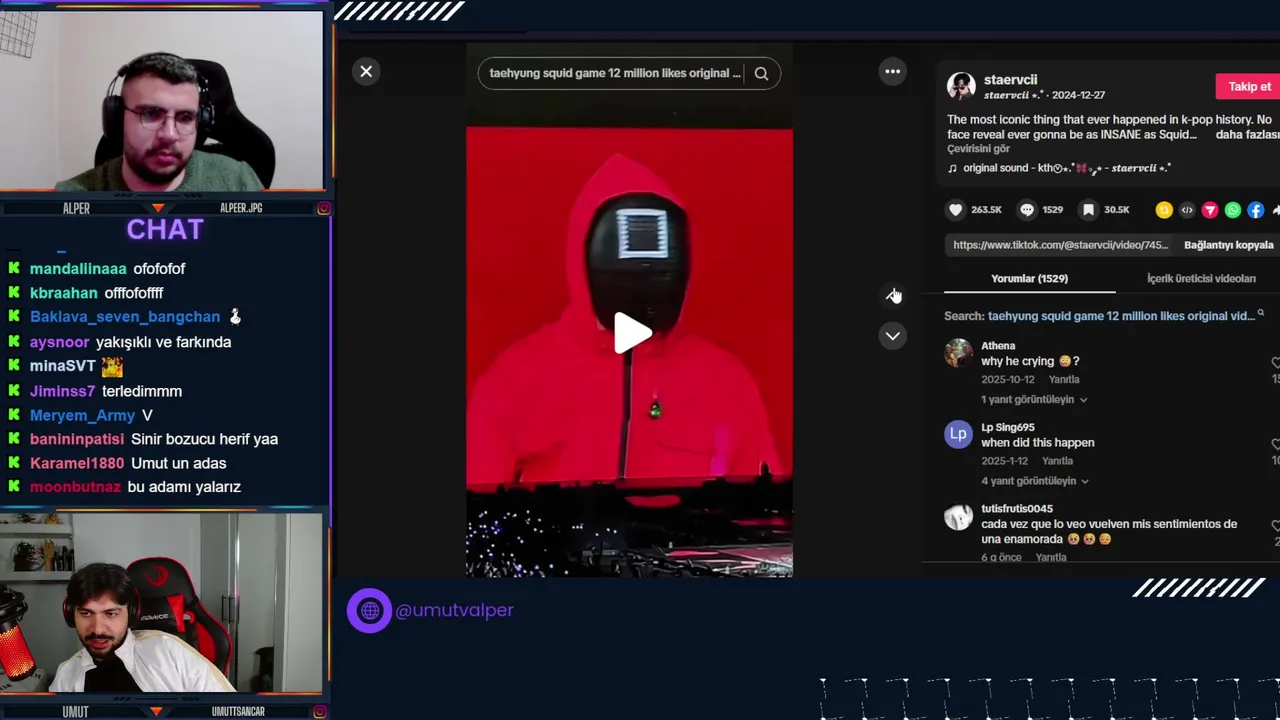
Task: Click Instagram icon next to ALPER.JPG
Action: (x=323, y=208)
